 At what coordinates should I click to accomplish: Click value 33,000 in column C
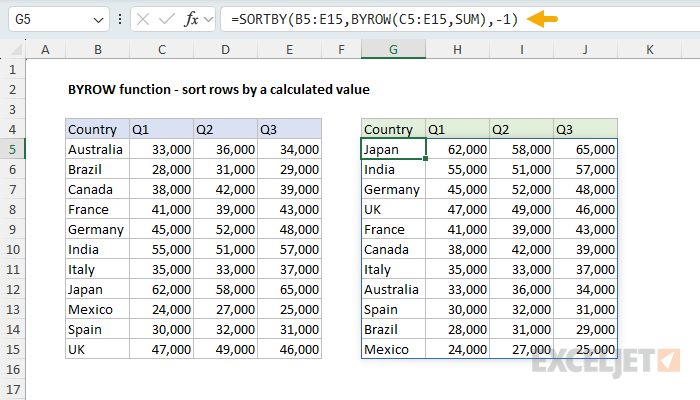pos(162,150)
